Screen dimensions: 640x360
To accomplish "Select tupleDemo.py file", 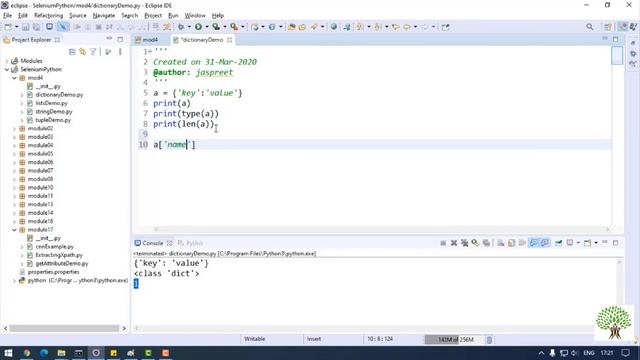I will pyautogui.click(x=53, y=120).
